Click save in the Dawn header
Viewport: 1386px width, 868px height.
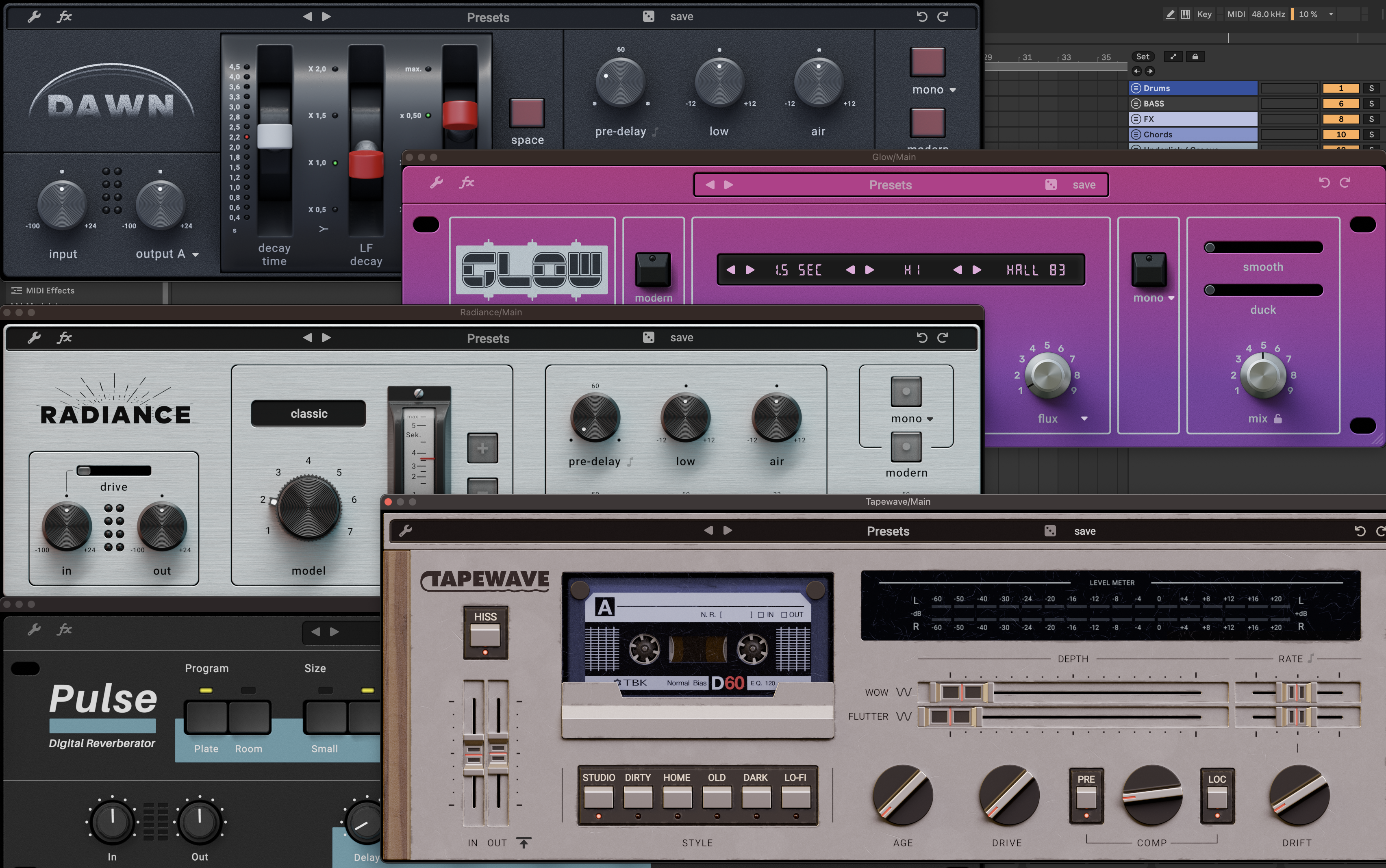[682, 17]
